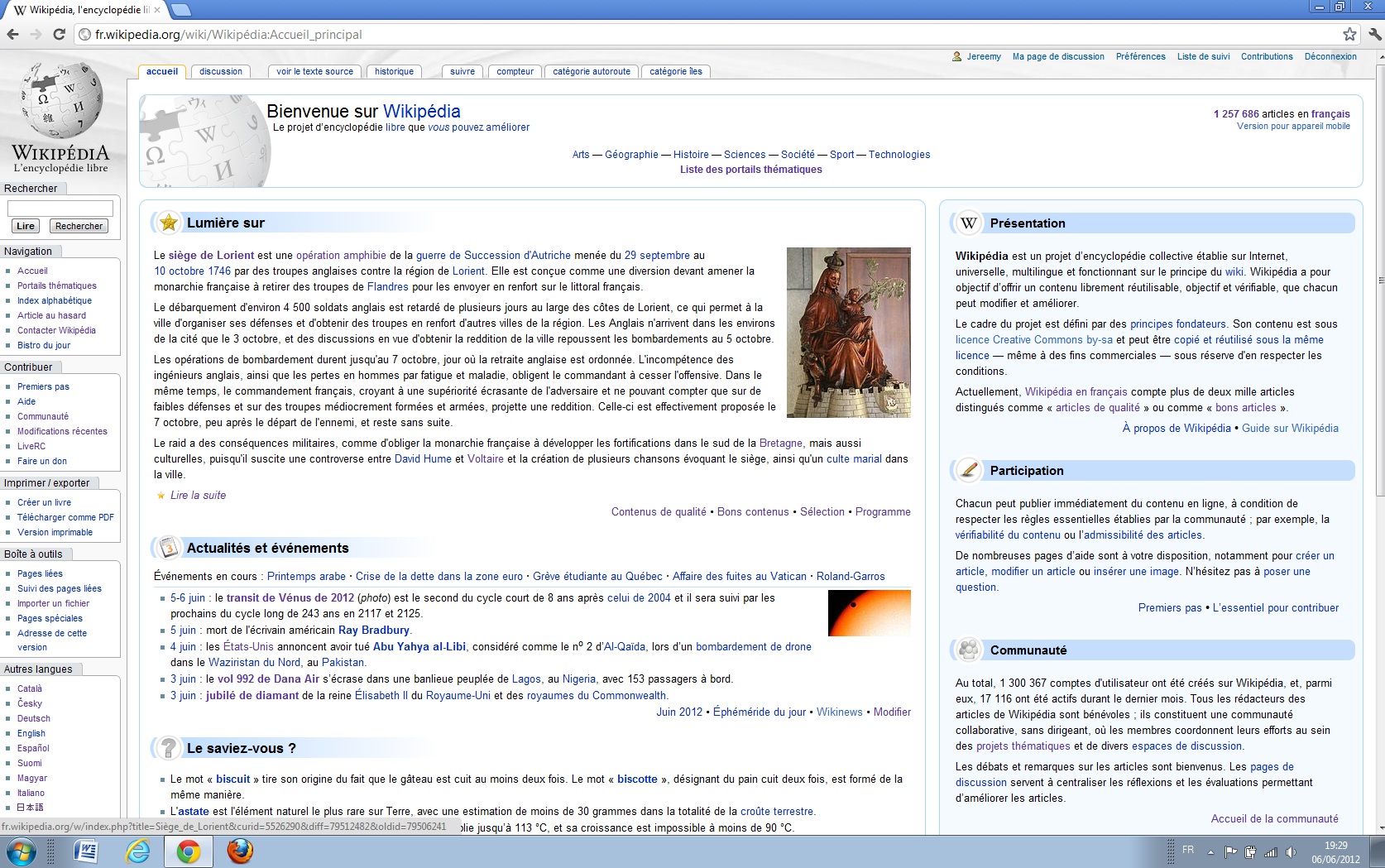Click the volume icon in system tray
The width and height of the screenshot is (1385, 868).
click(x=1292, y=851)
